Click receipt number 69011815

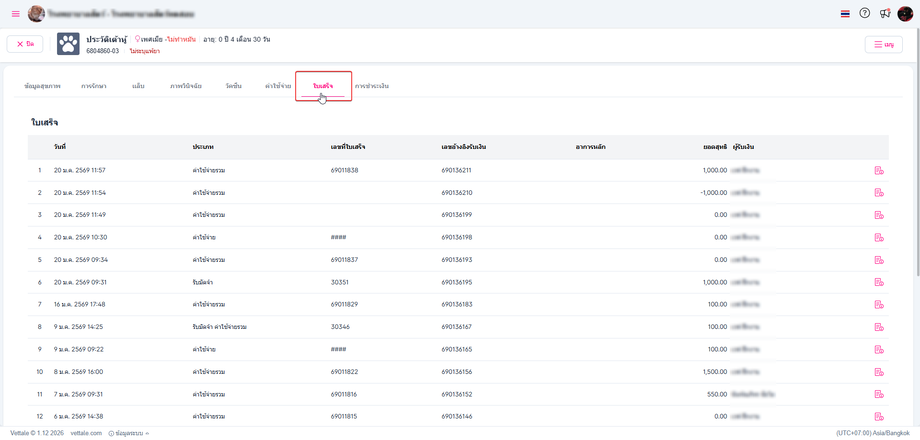(x=344, y=417)
